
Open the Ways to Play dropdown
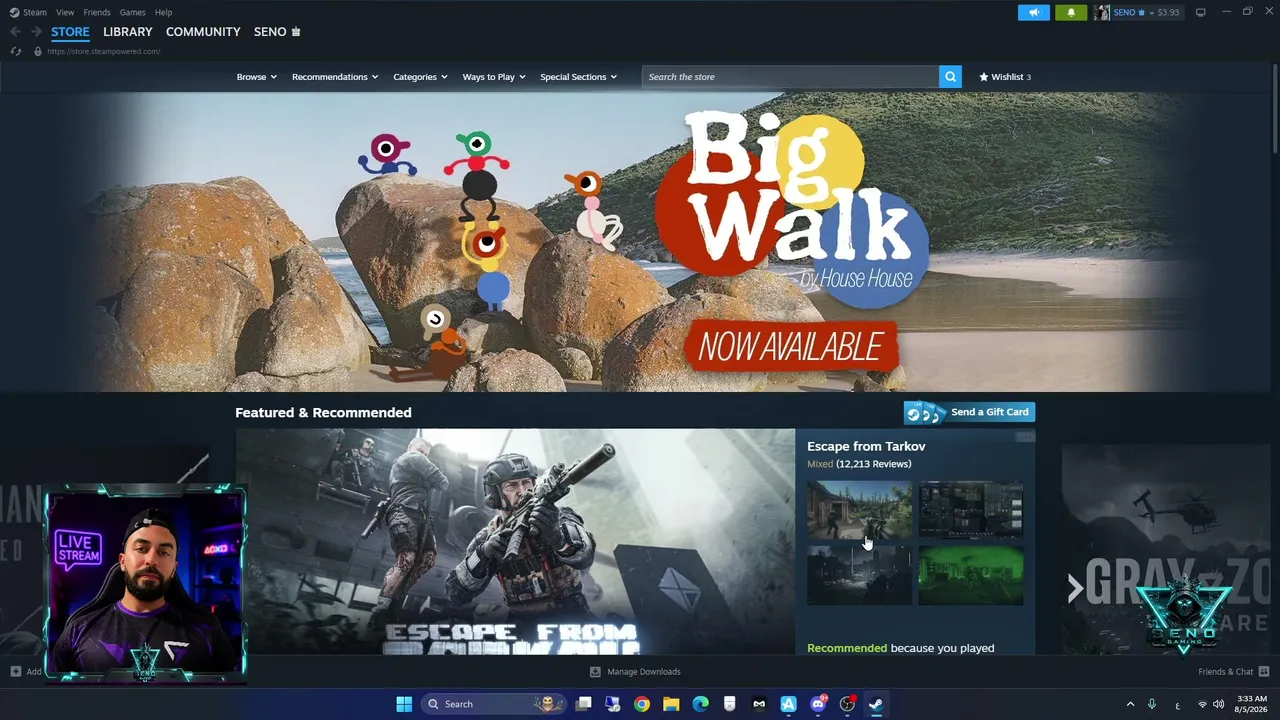[x=494, y=77]
